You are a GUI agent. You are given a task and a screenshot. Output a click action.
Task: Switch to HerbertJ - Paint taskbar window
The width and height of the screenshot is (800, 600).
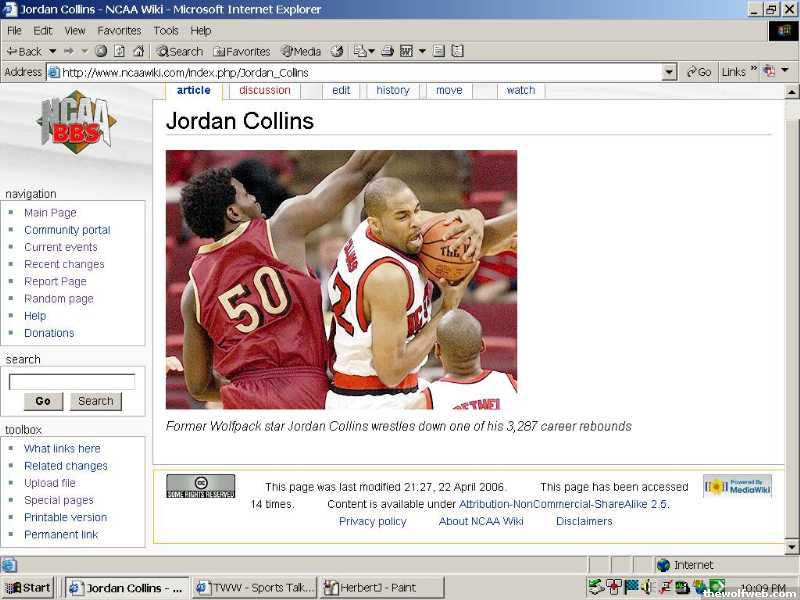pyautogui.click(x=381, y=588)
